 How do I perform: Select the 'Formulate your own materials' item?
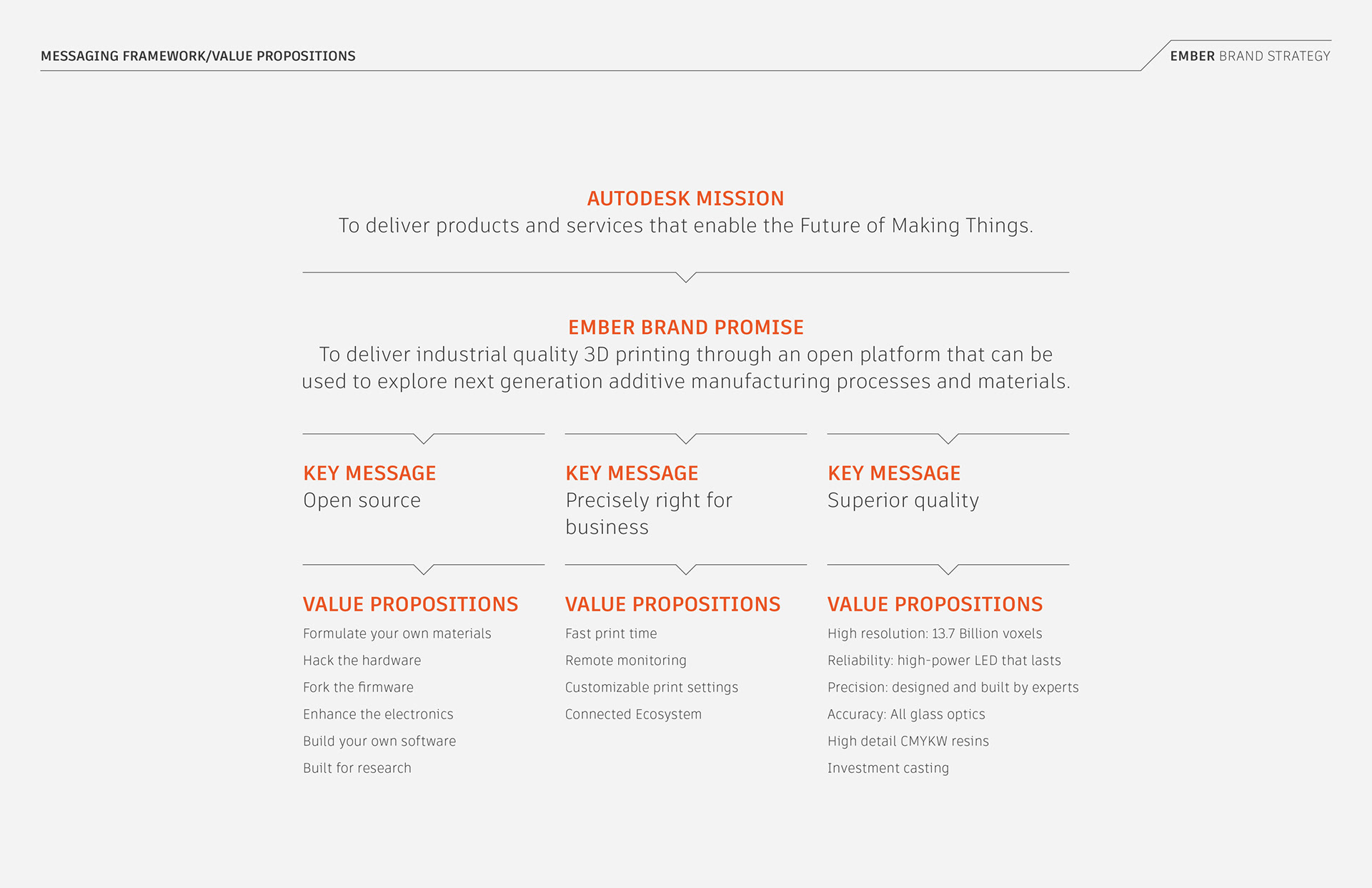[397, 633]
